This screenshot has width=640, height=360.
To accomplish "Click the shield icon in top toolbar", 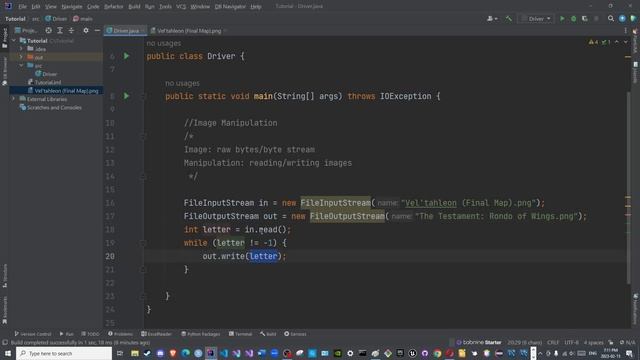I will click(x=633, y=19).
